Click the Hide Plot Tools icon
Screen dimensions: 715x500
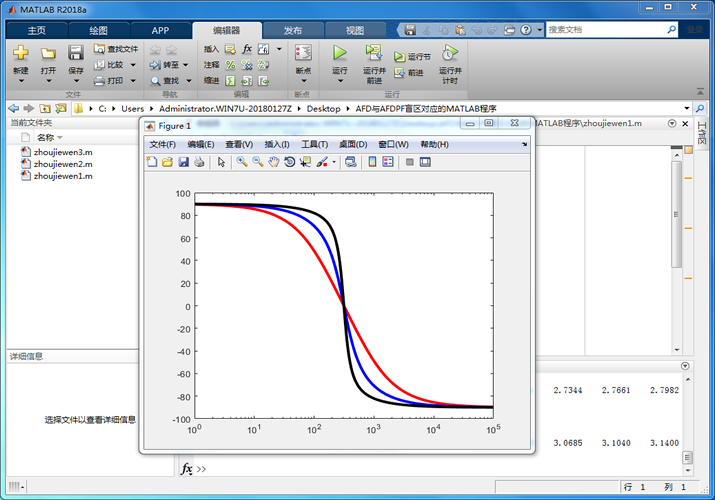409,162
